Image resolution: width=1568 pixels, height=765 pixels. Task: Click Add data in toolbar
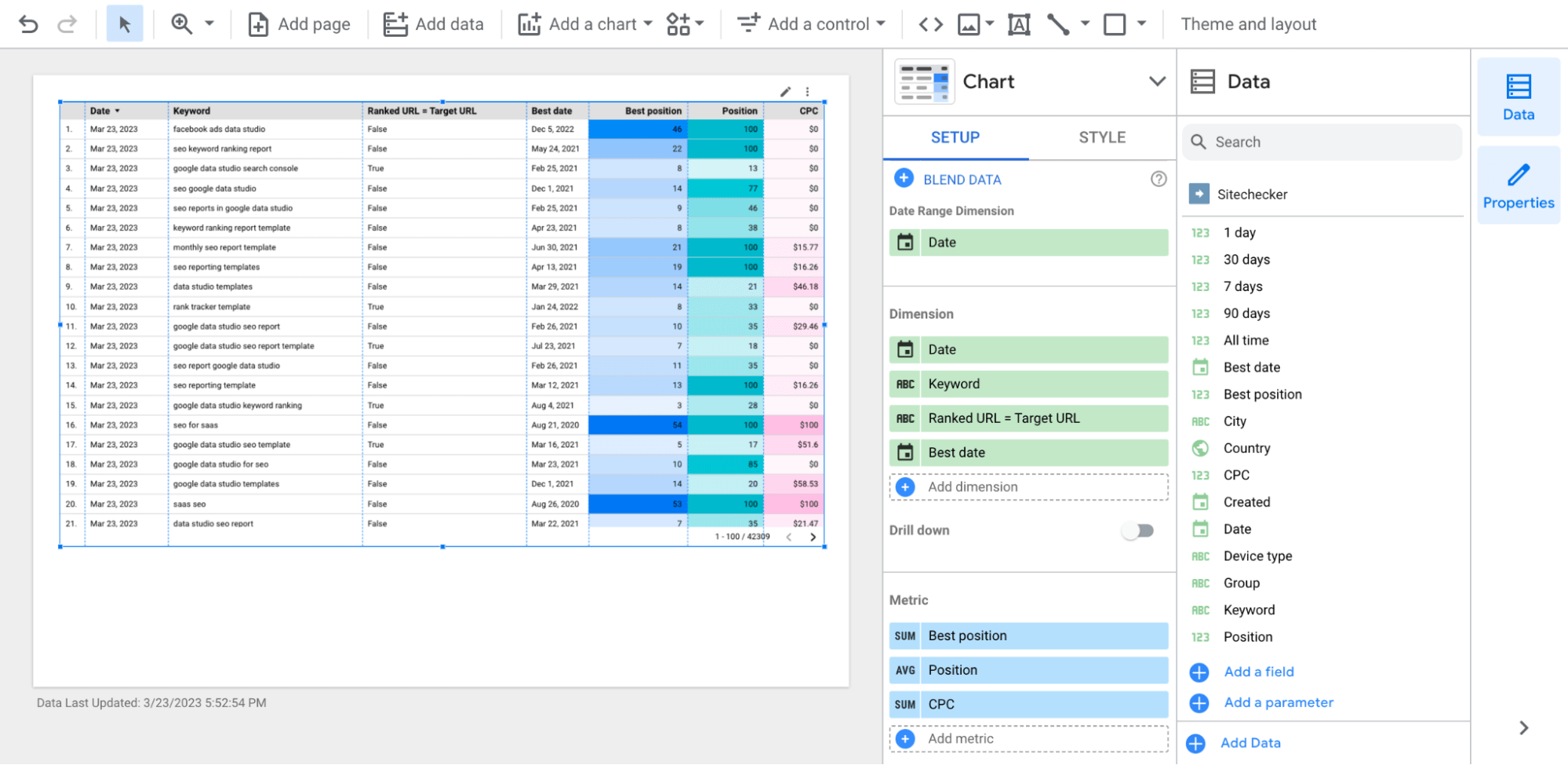pyautogui.click(x=434, y=24)
